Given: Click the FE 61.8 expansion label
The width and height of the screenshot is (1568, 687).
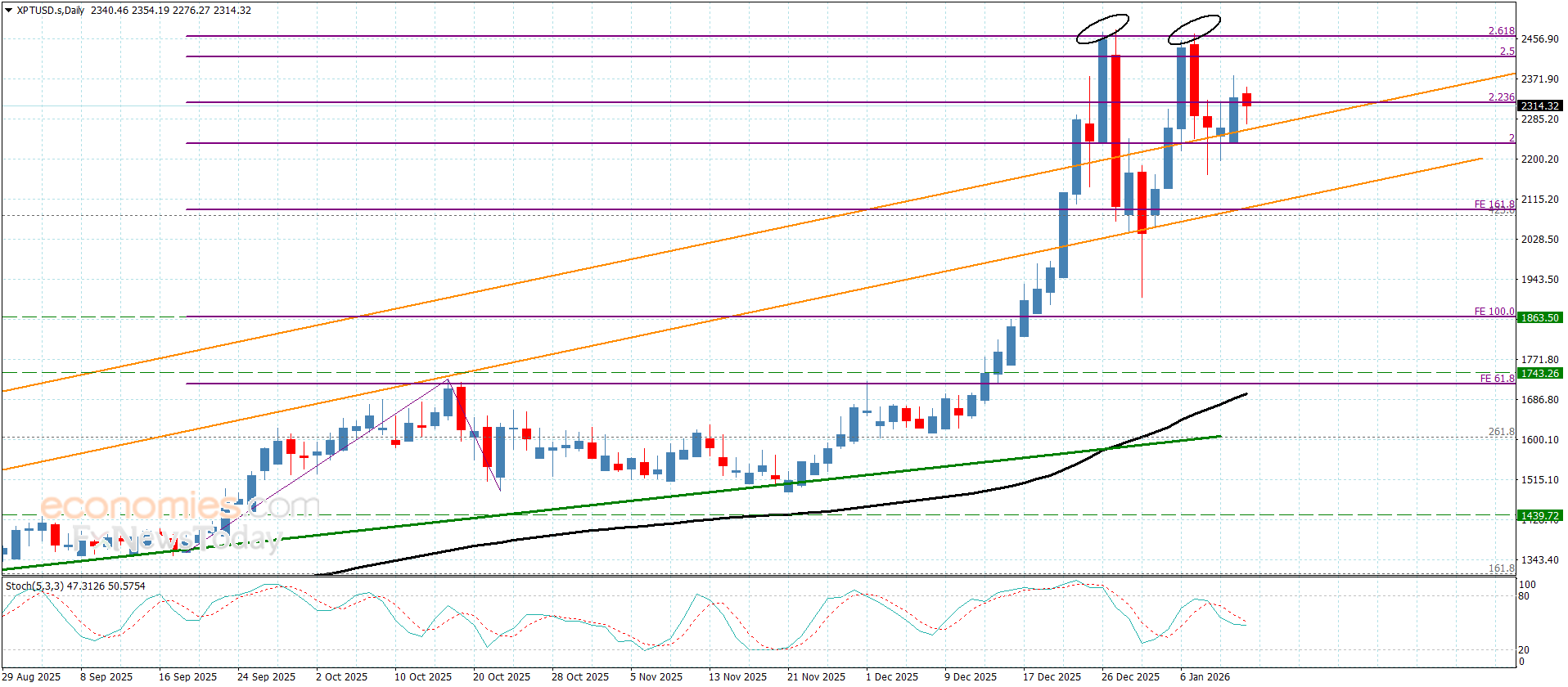Looking at the screenshot, I should click(x=1497, y=379).
